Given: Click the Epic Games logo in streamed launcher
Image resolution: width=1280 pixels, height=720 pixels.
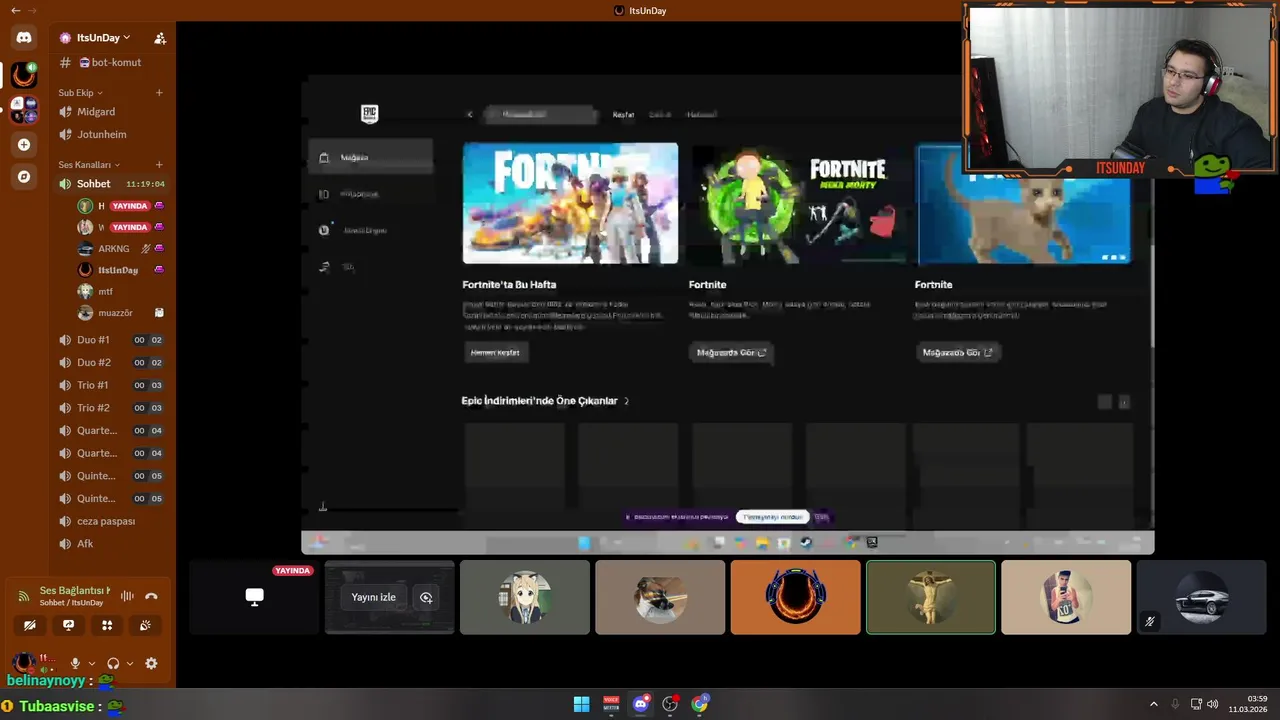Looking at the screenshot, I should pyautogui.click(x=370, y=114).
